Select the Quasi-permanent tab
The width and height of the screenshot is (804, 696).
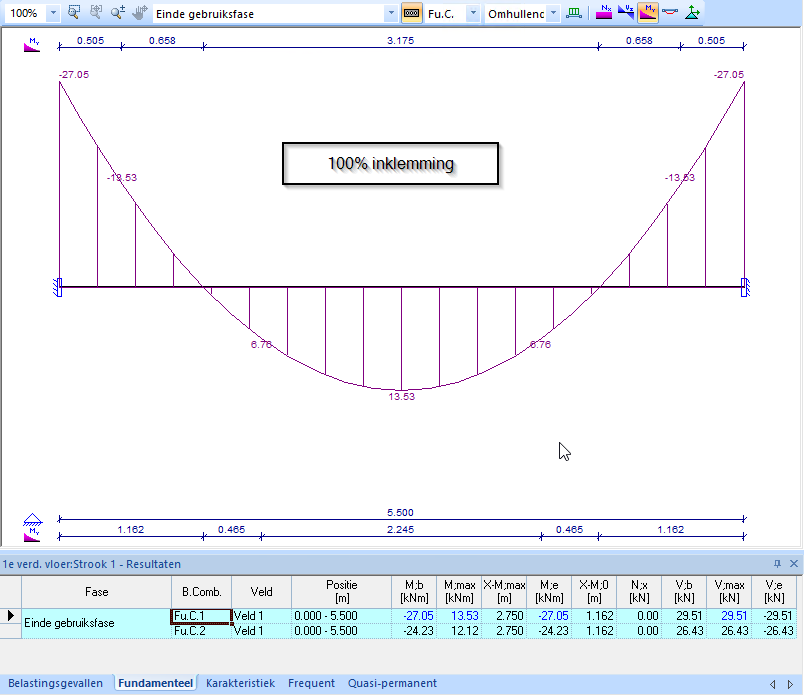click(392, 684)
